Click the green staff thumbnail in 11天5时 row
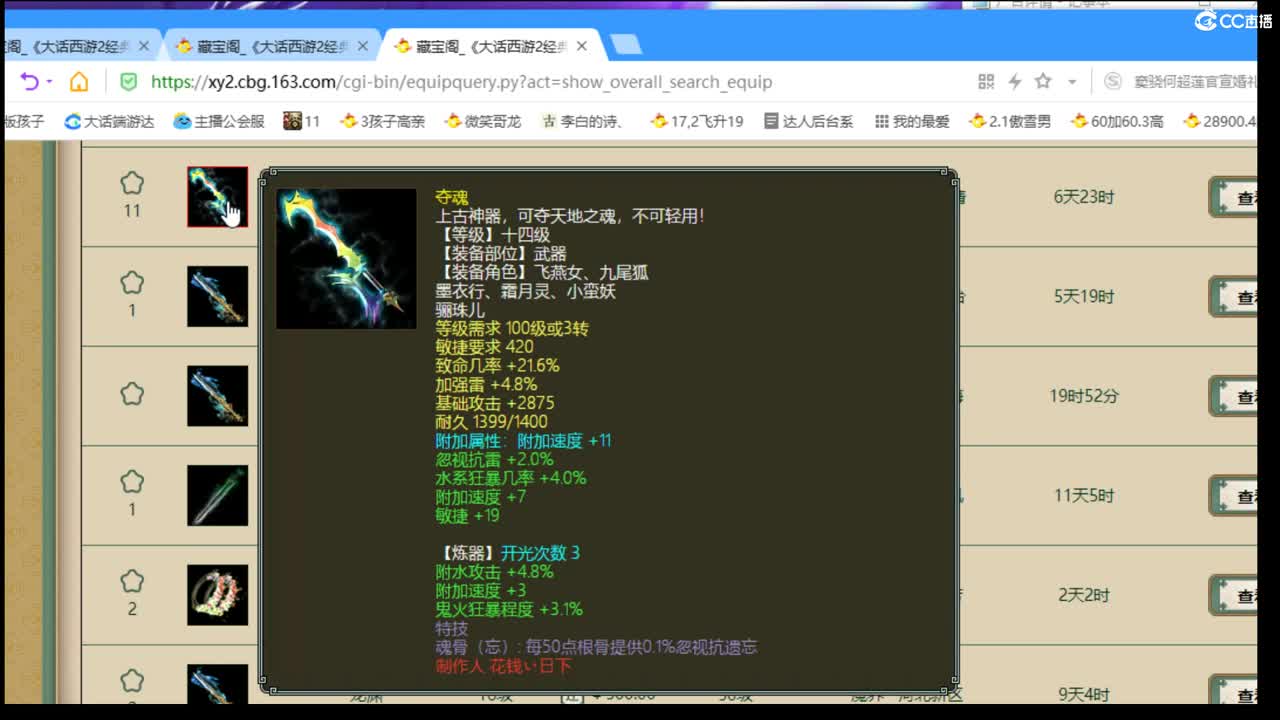The image size is (1280, 720). click(x=217, y=495)
